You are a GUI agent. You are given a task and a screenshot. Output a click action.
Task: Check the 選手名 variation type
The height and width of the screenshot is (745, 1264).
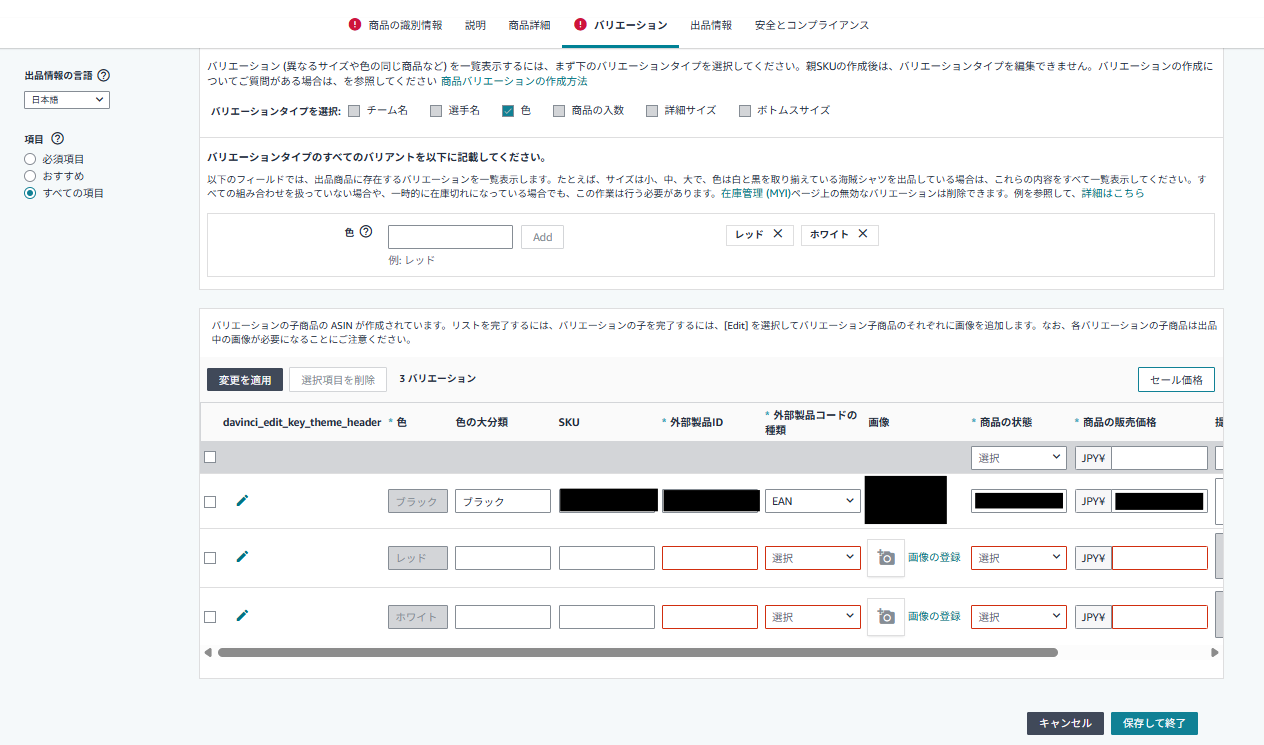click(436, 111)
